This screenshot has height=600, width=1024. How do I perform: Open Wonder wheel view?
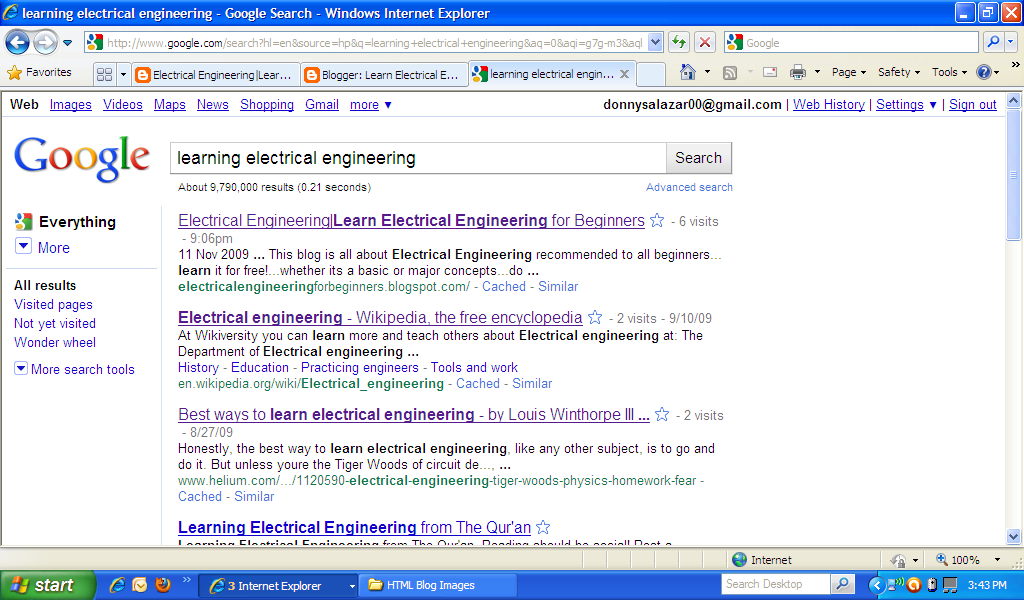[55, 342]
